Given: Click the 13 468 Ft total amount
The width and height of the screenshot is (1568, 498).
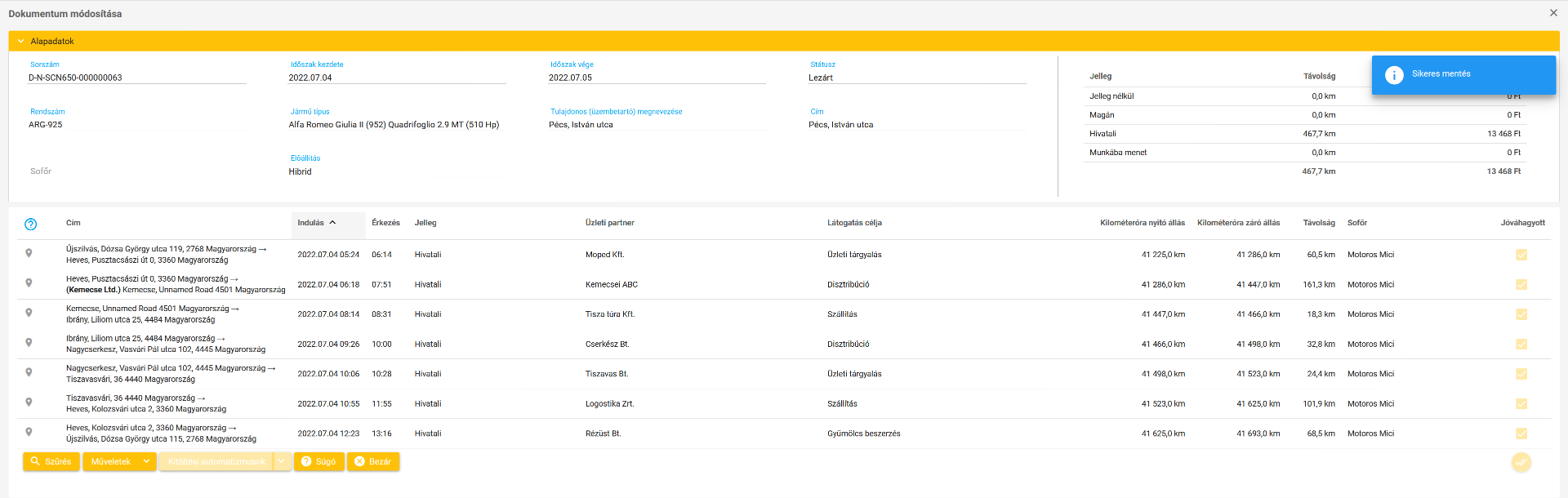Looking at the screenshot, I should click(1503, 171).
